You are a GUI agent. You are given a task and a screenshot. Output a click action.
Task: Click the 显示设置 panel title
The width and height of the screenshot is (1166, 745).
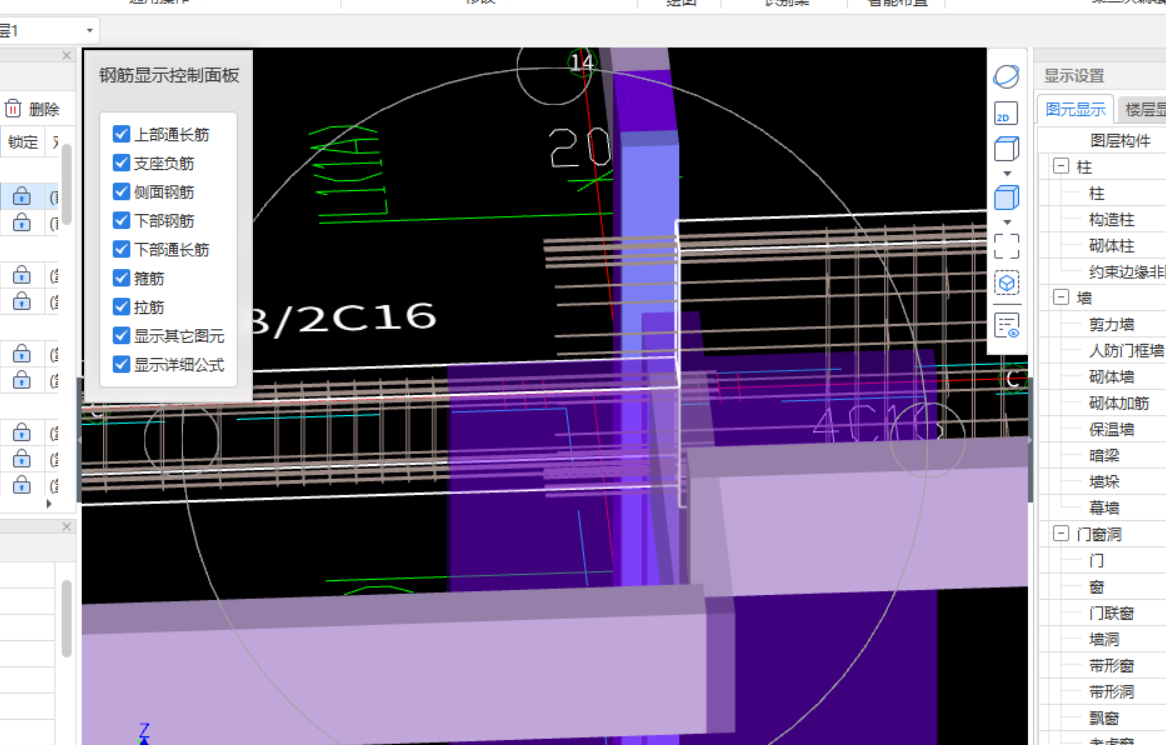(1074, 76)
